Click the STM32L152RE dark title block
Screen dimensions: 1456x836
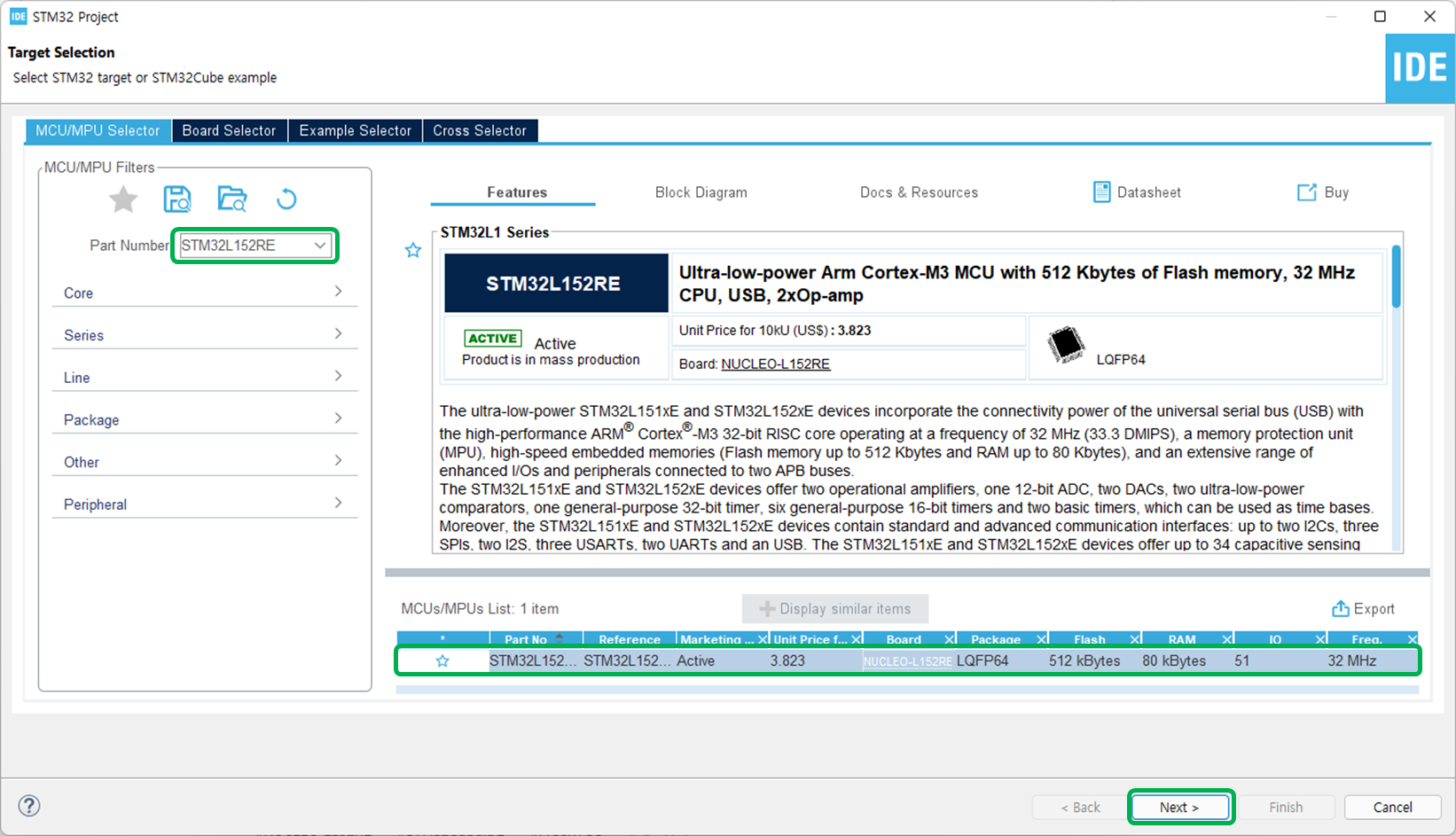(556, 284)
